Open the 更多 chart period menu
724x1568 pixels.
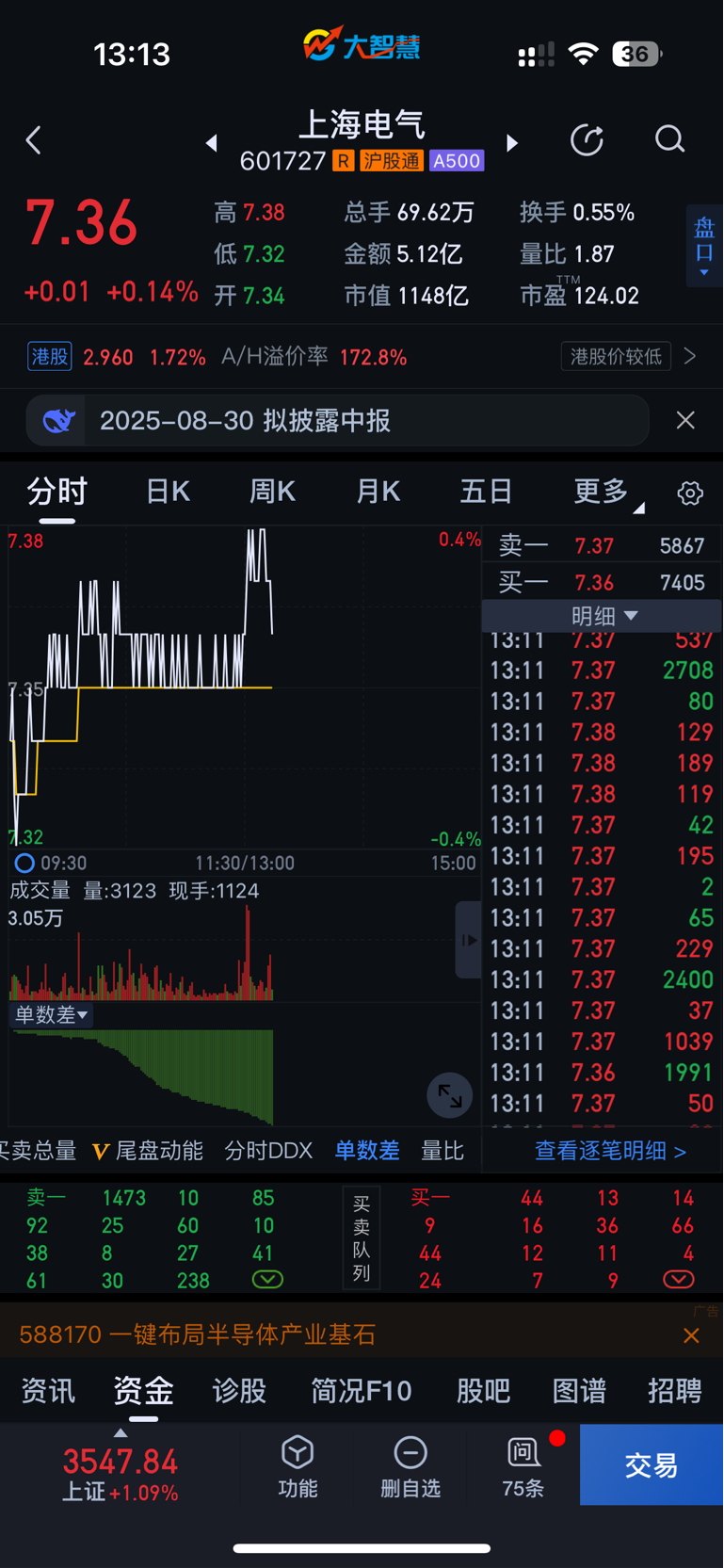tap(608, 492)
